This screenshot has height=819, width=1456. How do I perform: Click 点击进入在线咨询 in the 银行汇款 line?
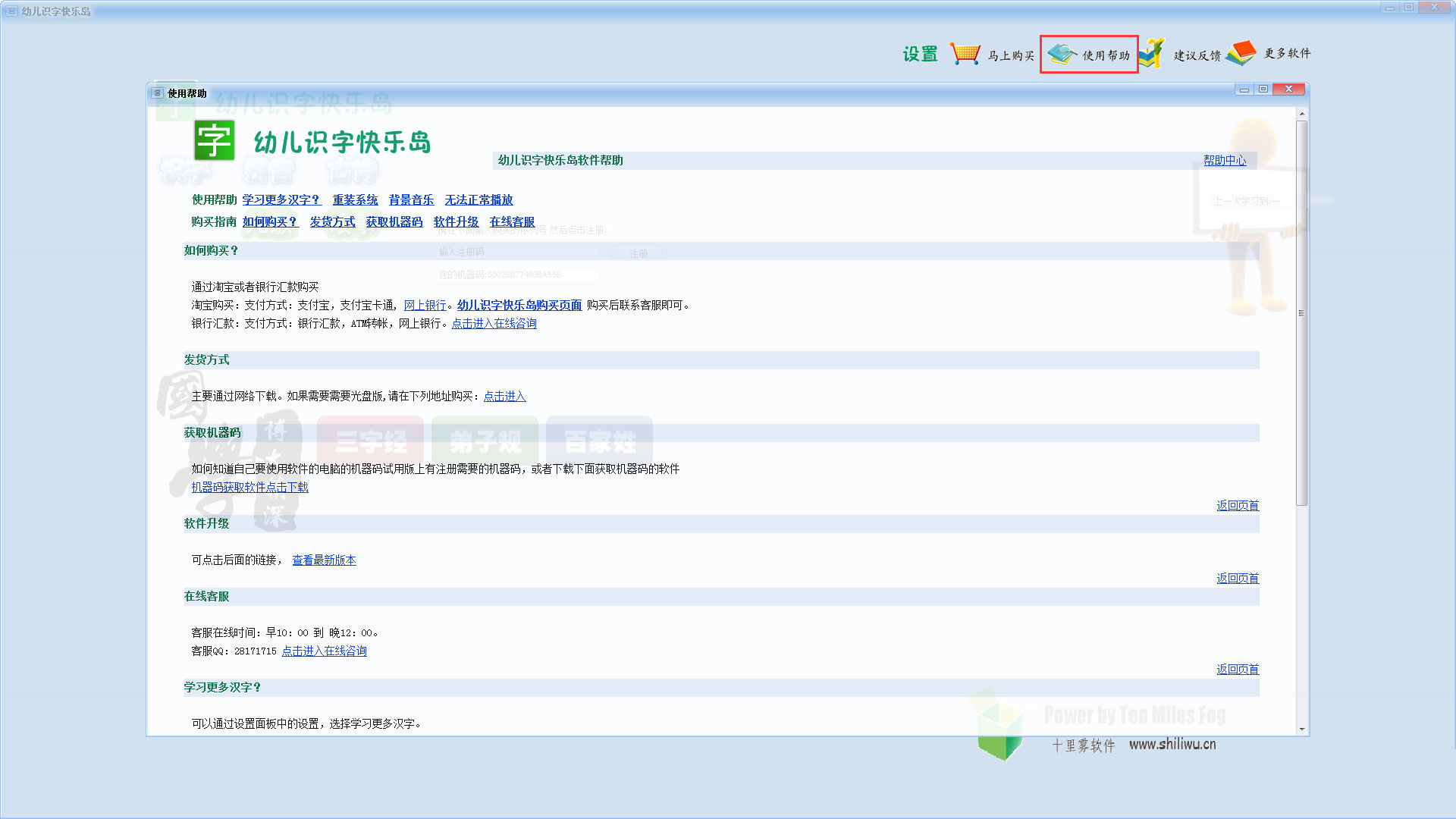[494, 323]
